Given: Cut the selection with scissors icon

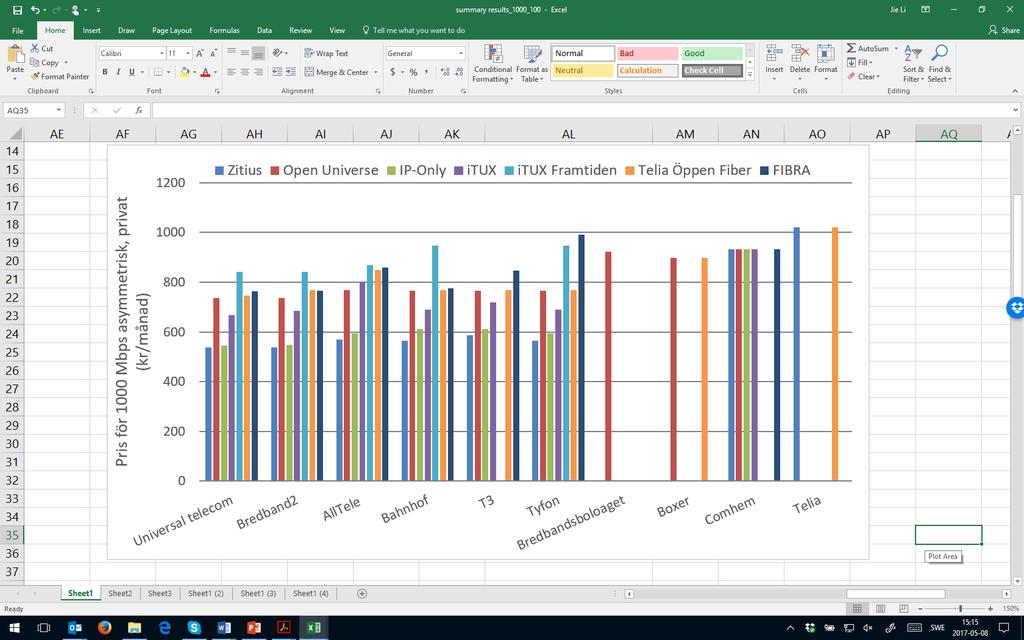Looking at the screenshot, I should pyautogui.click(x=35, y=48).
